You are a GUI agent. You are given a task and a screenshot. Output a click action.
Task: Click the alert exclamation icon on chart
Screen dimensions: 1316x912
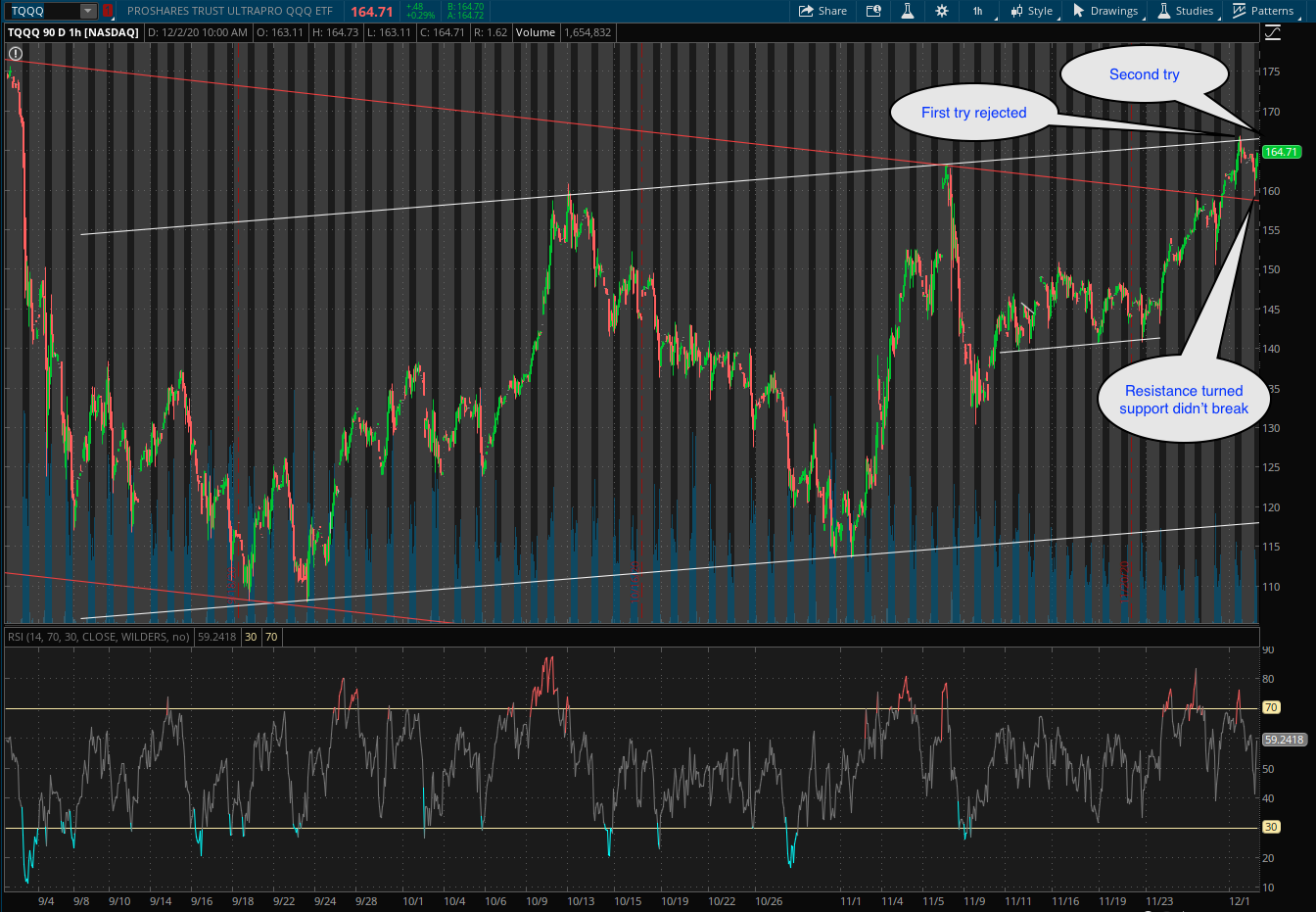pos(15,54)
